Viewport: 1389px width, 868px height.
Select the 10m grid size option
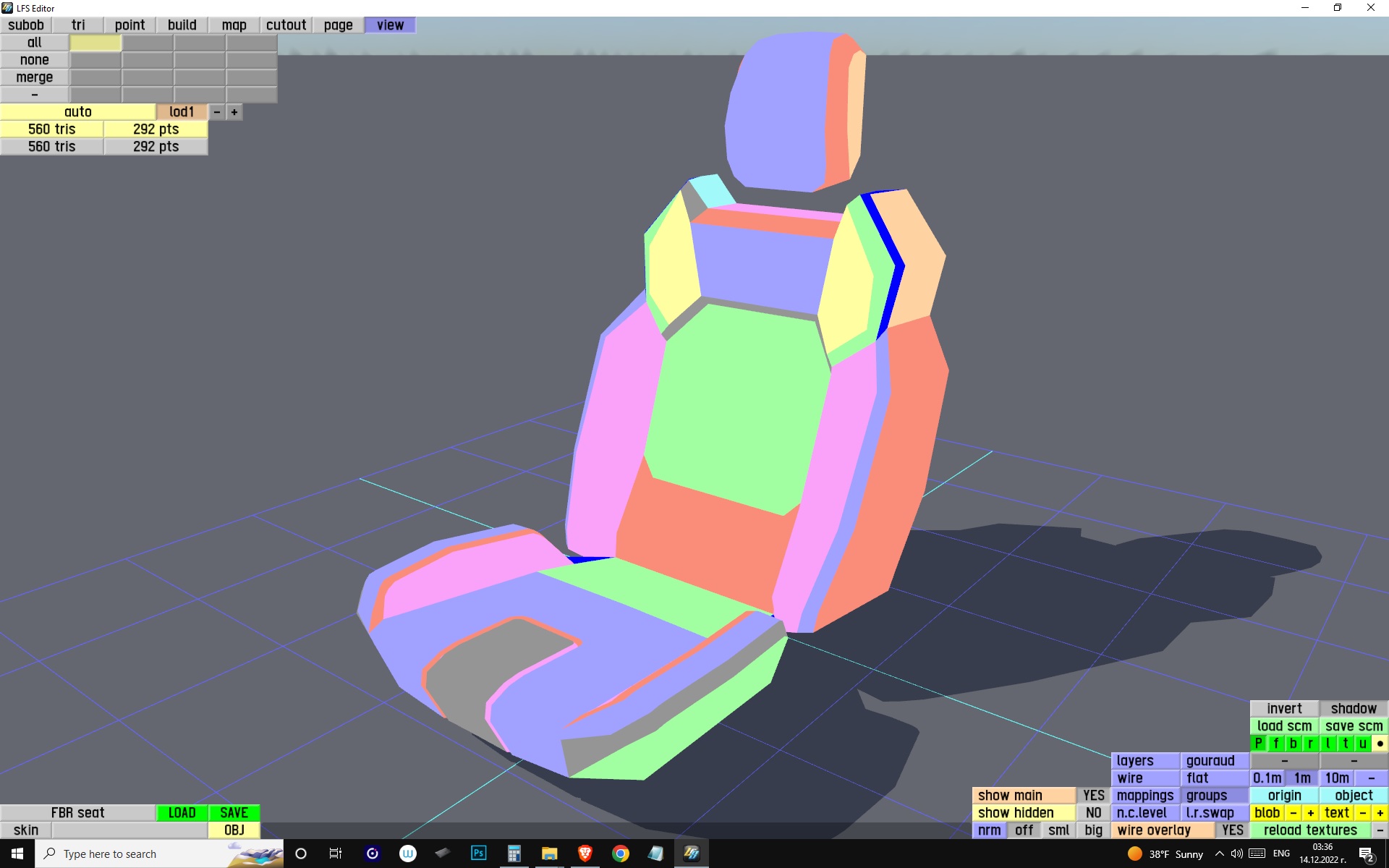(1336, 778)
